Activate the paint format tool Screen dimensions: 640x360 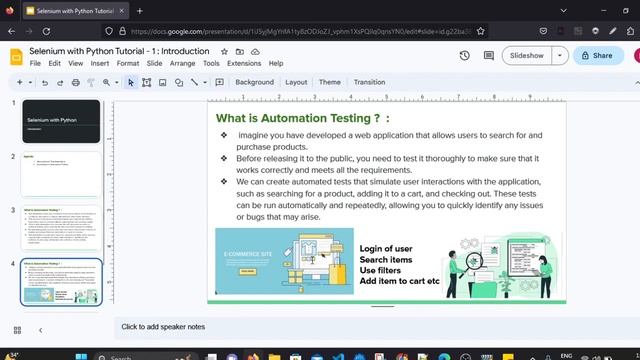point(91,82)
